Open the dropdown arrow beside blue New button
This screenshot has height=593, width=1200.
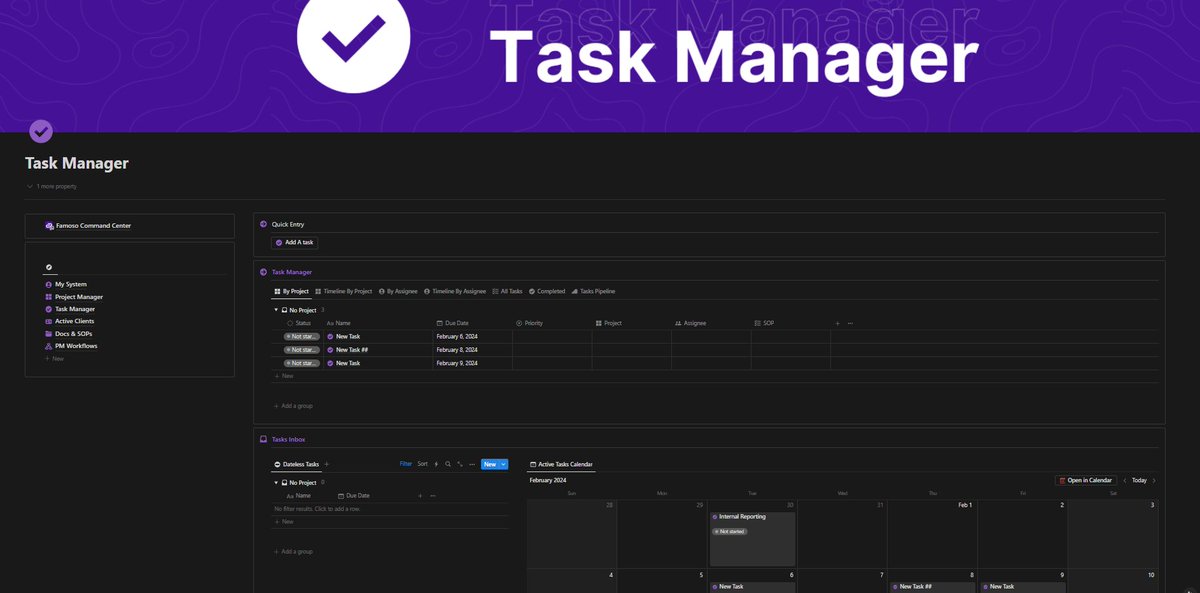coord(503,464)
